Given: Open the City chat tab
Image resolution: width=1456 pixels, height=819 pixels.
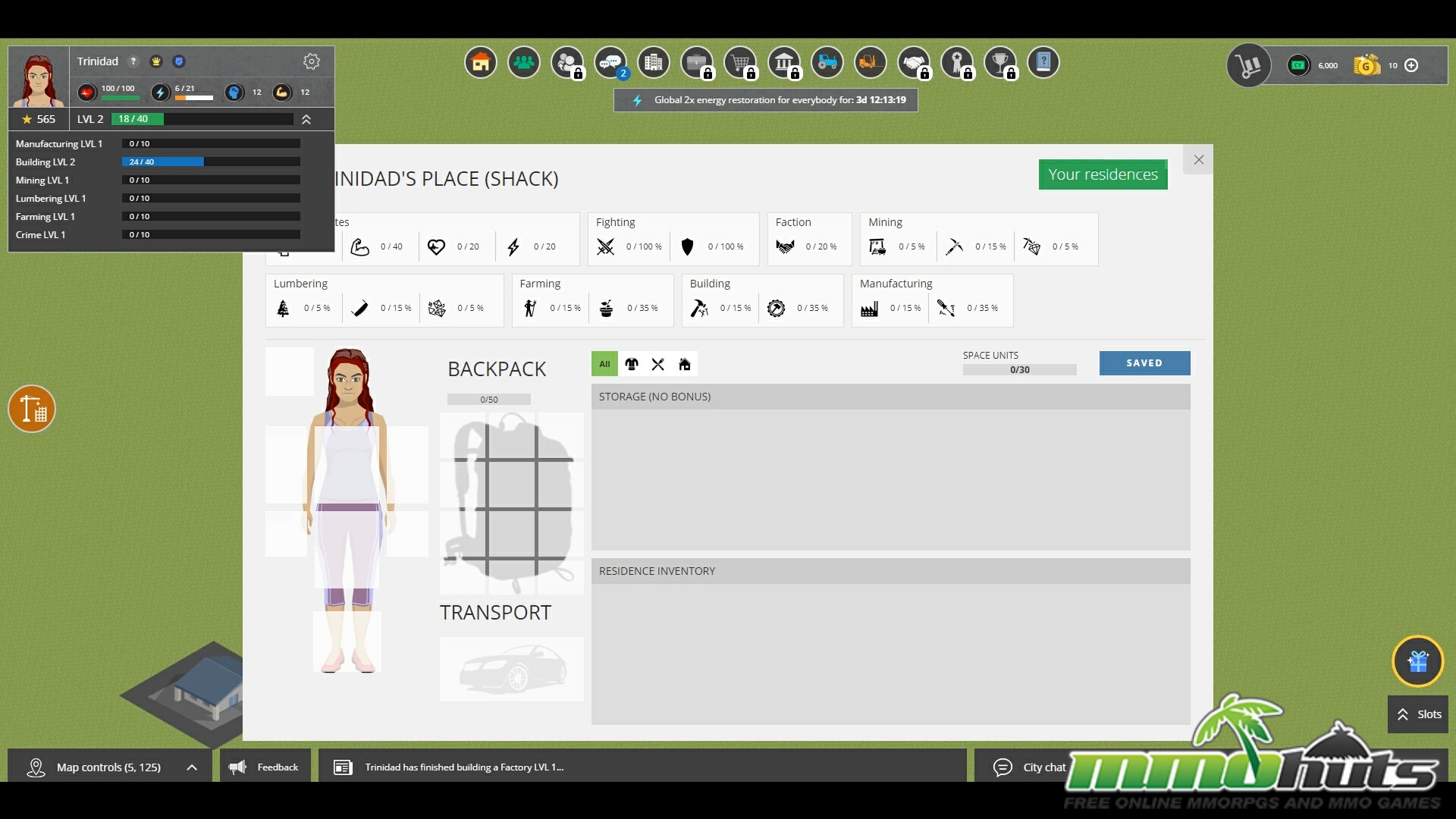Looking at the screenshot, I should [1030, 767].
